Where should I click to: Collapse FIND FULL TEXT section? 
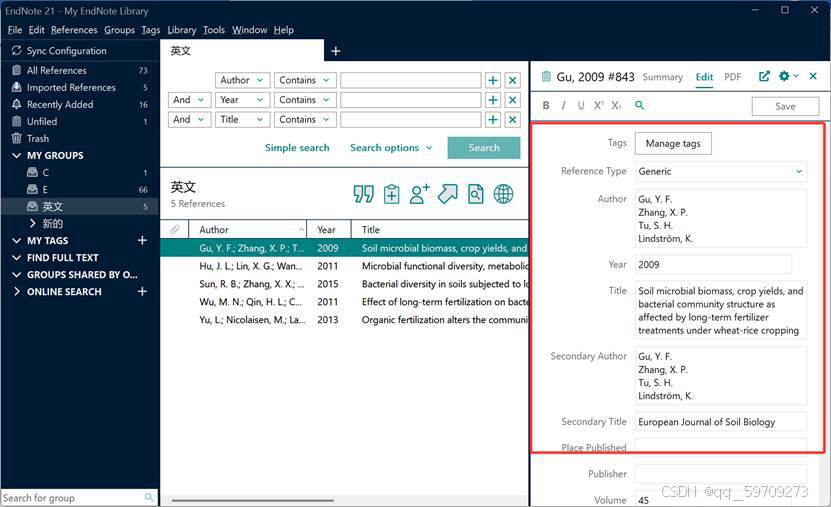pyautogui.click(x=16, y=257)
